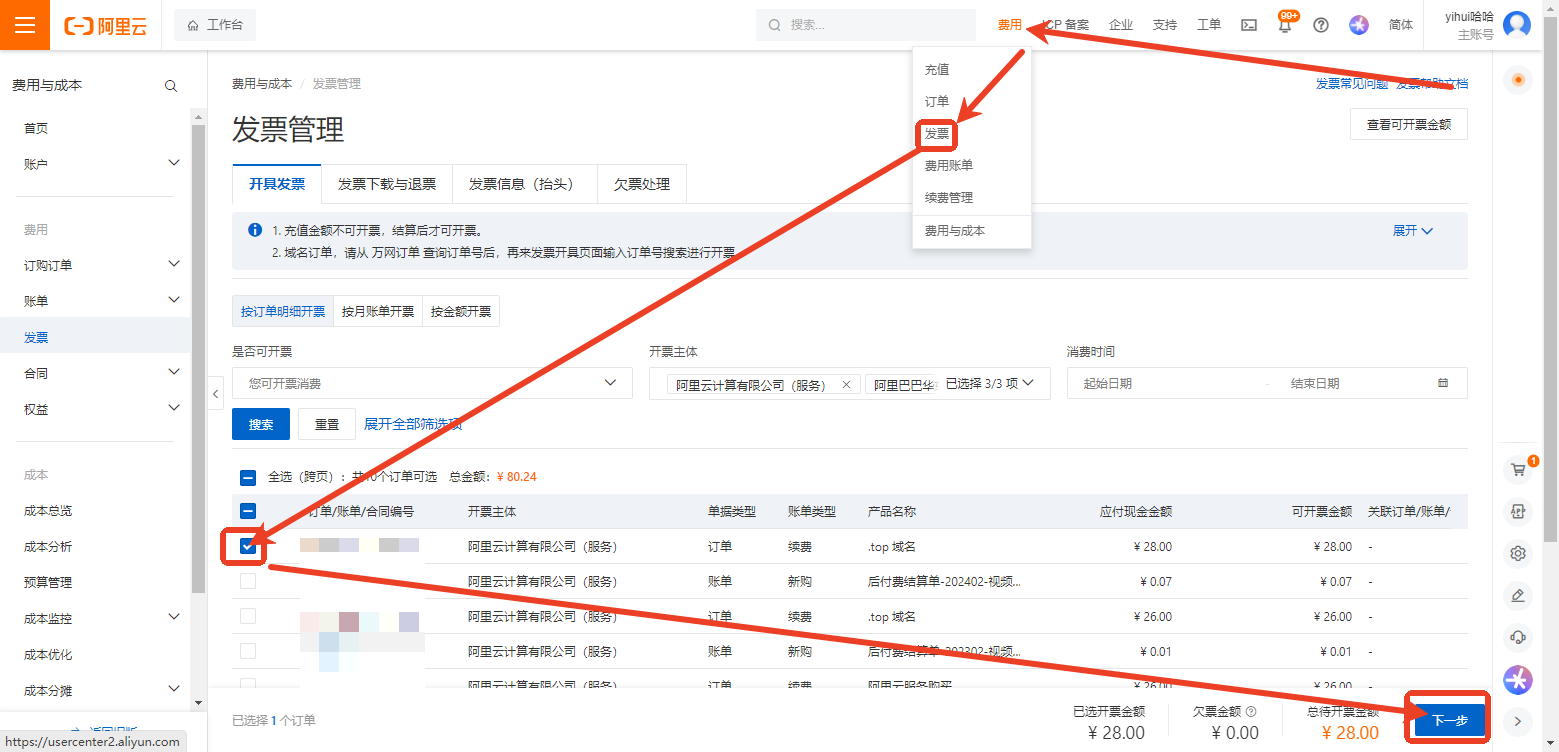Open the orange hamburger menu
1559x752 pixels.
(25, 25)
